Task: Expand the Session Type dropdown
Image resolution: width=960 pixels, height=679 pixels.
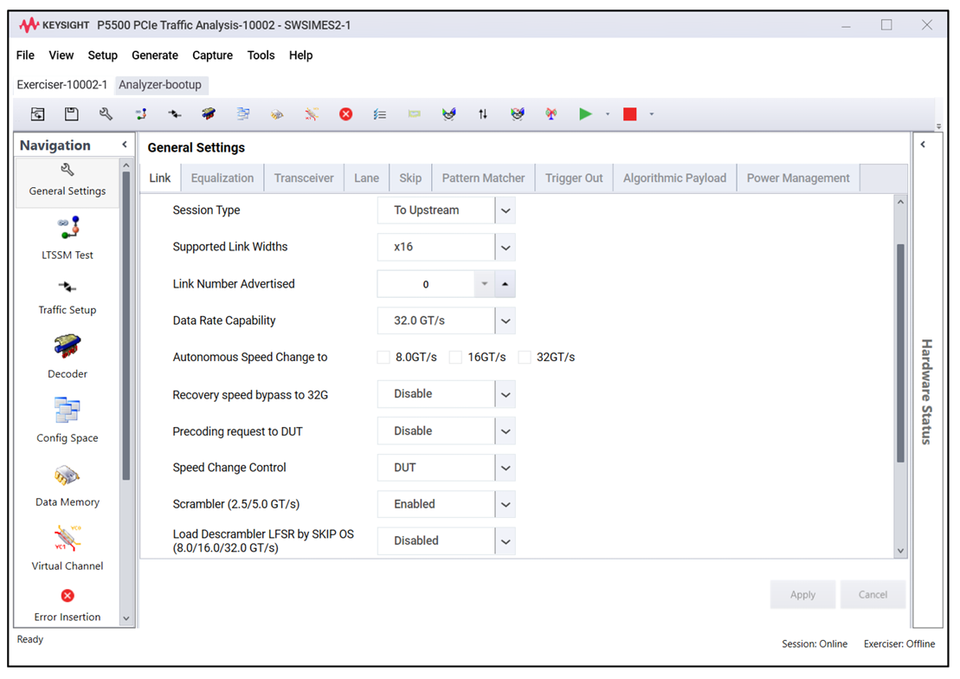Action: 505,211
